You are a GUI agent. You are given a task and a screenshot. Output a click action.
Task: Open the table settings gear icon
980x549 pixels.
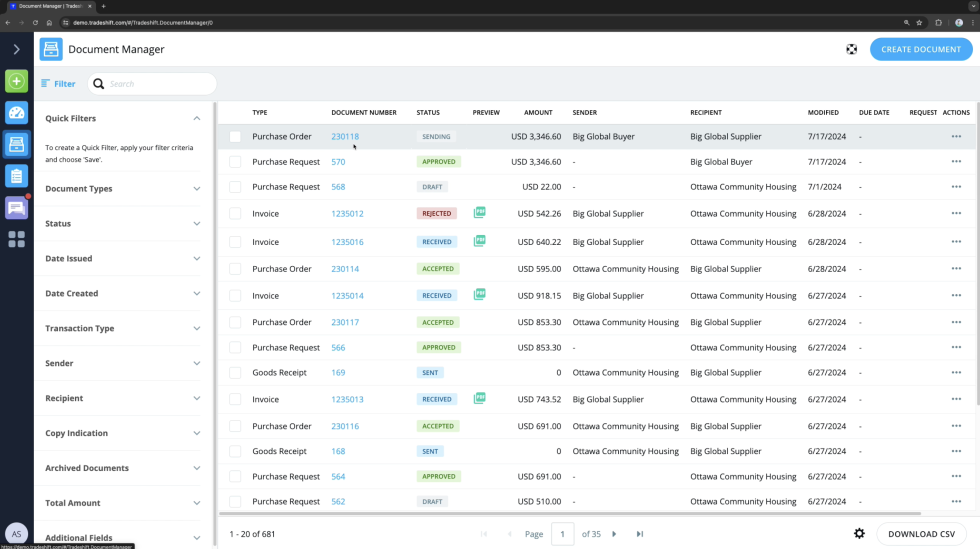(859, 534)
